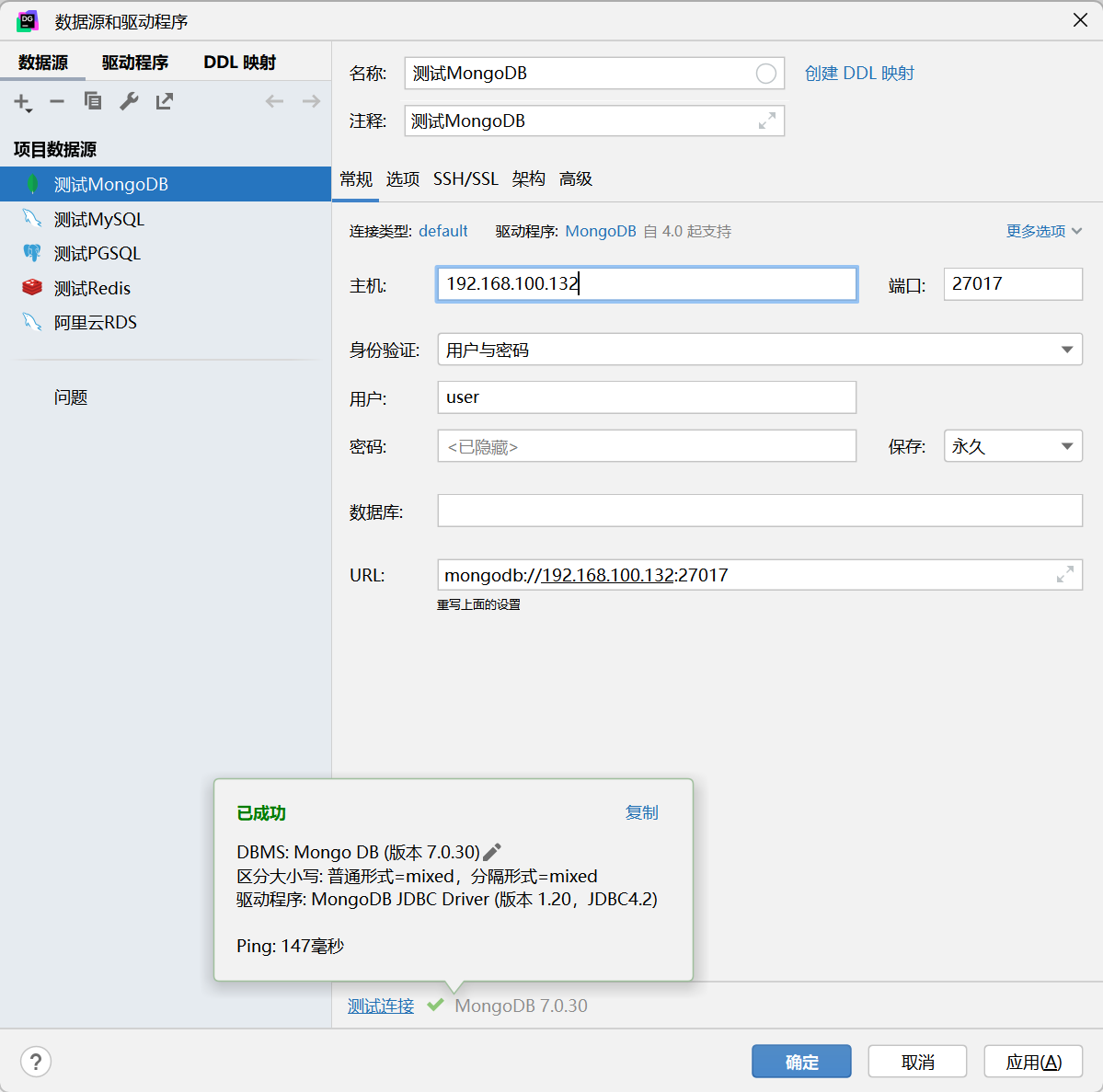Image resolution: width=1103 pixels, height=1092 pixels.
Task: Click 复制 copy link in success popup
Action: [x=641, y=812]
